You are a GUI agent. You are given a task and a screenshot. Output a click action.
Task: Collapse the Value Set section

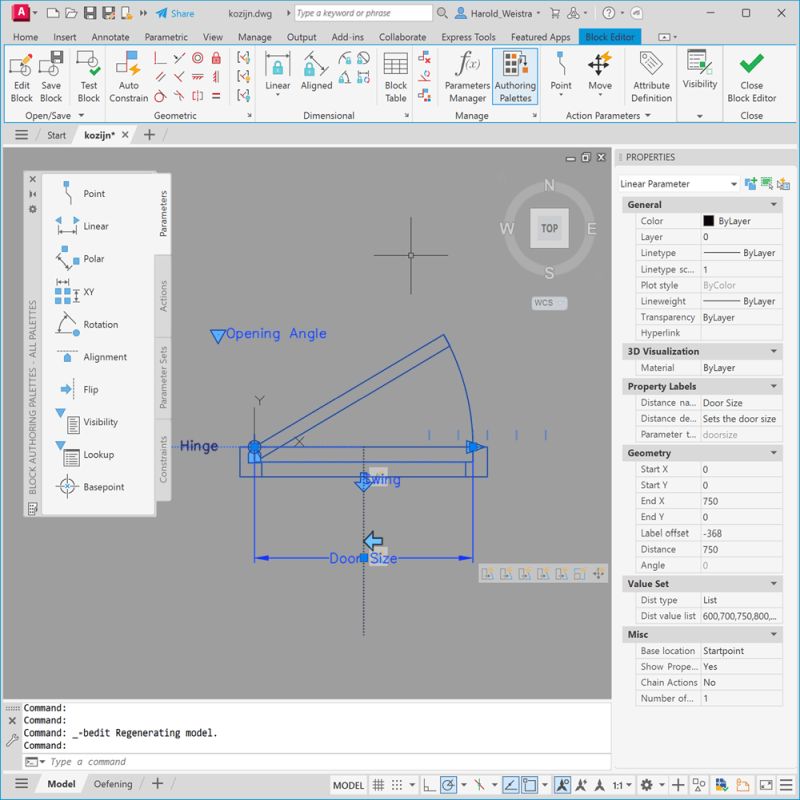pyautogui.click(x=773, y=584)
